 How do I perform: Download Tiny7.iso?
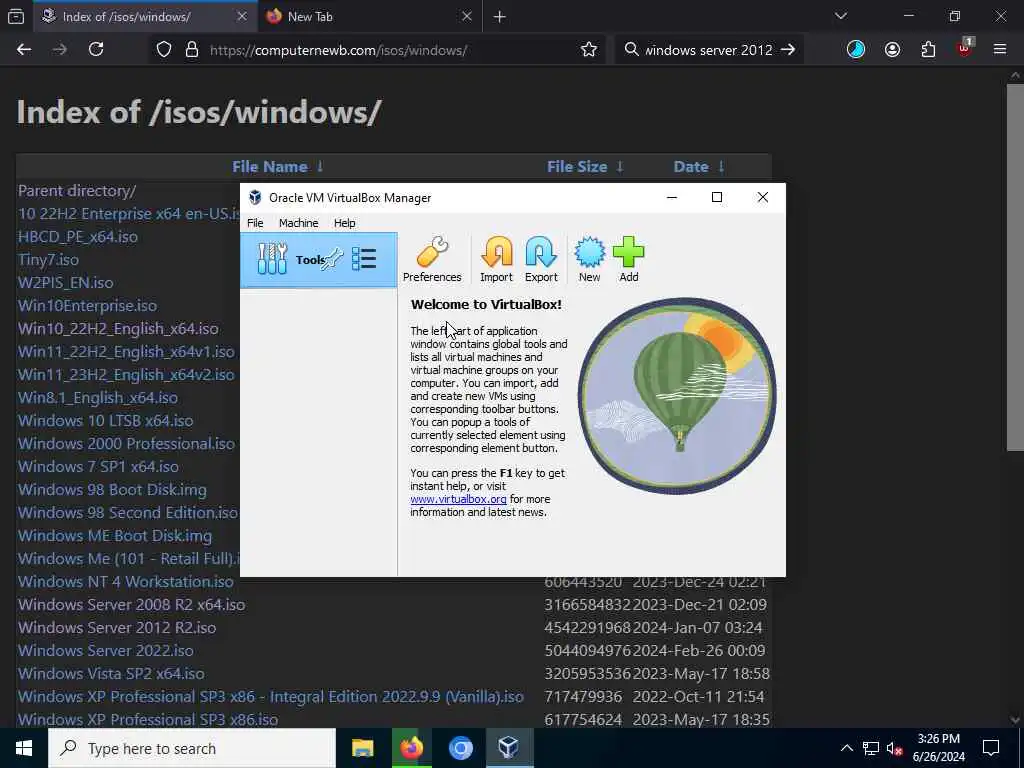48,259
